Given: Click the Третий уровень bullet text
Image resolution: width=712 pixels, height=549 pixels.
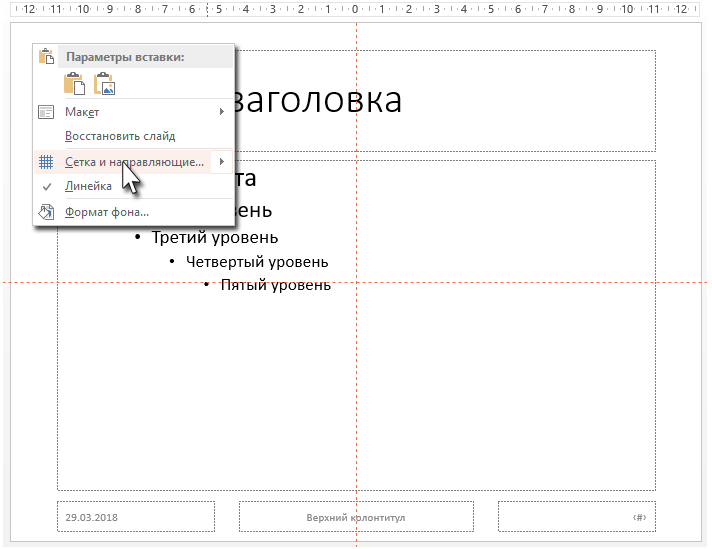Looking at the screenshot, I should click(x=215, y=237).
